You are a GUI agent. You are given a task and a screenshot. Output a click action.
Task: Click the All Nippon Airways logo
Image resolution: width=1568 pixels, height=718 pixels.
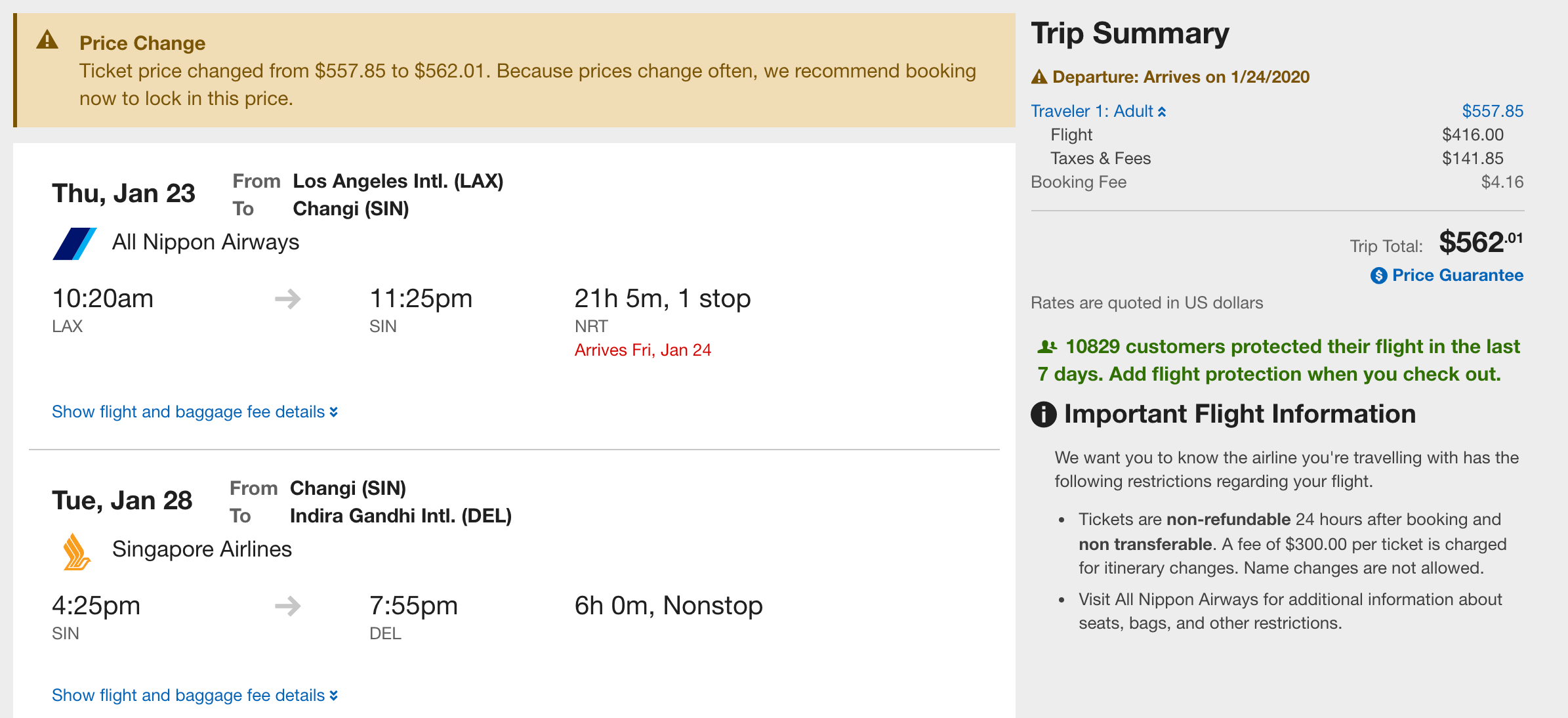[x=74, y=243]
